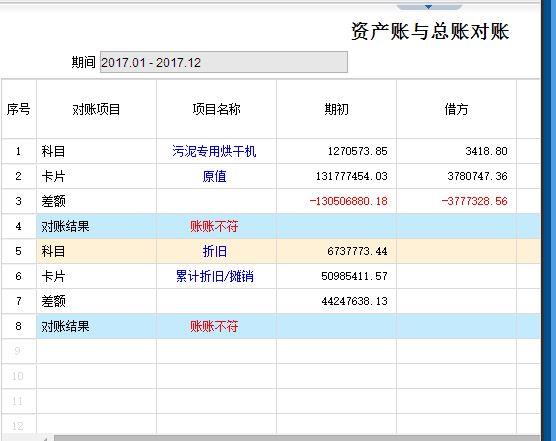Click 账账不符 result in row 8
Image resolution: width=556 pixels, height=441 pixels.
tap(214, 326)
